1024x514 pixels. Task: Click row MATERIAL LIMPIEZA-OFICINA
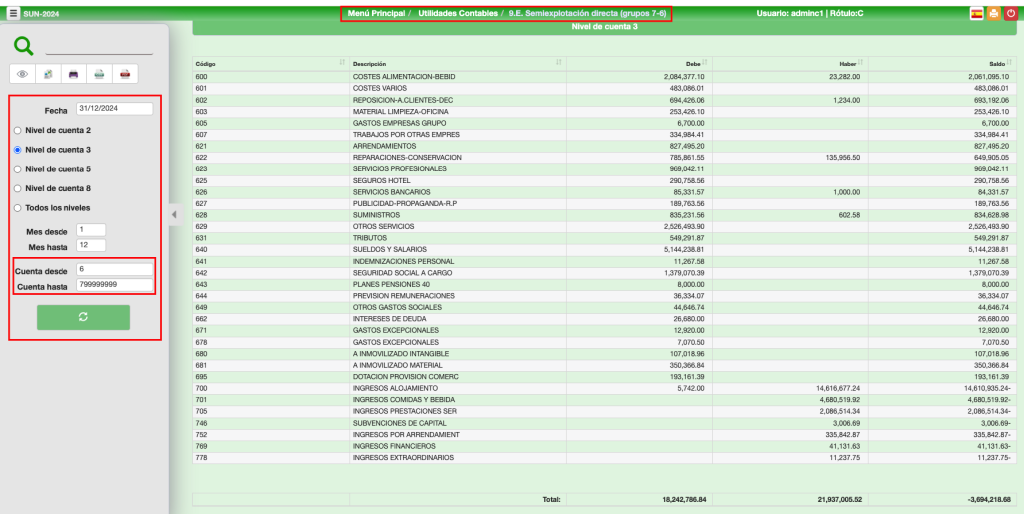(605, 112)
